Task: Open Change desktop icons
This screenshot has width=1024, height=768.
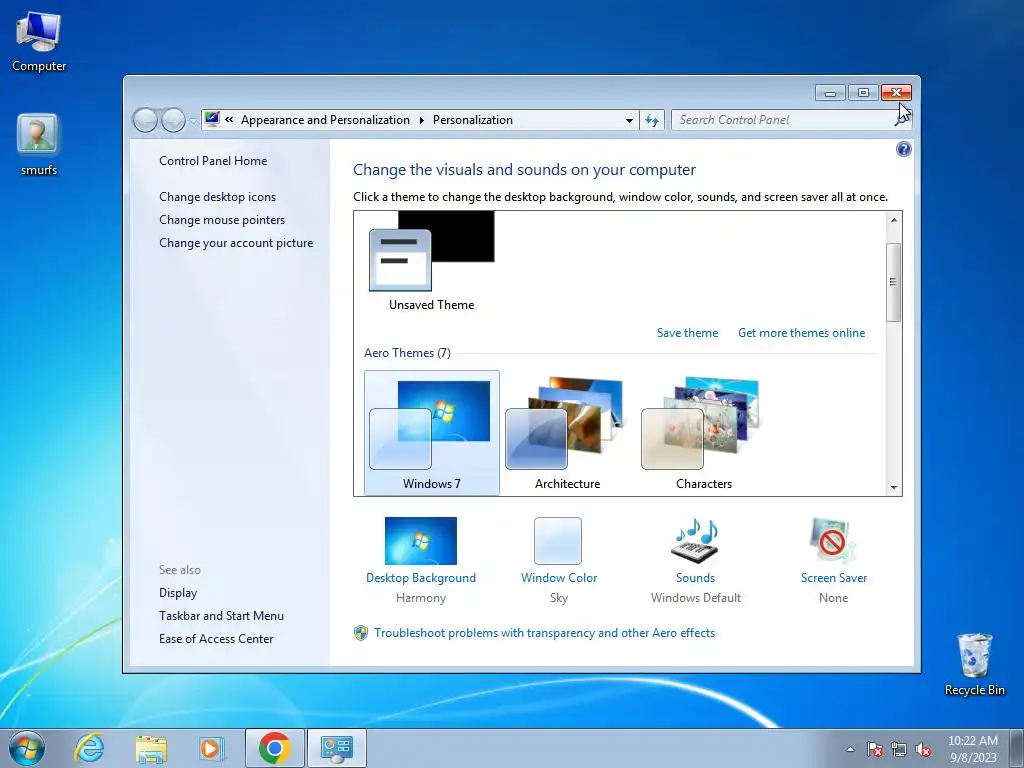Action: click(x=217, y=197)
